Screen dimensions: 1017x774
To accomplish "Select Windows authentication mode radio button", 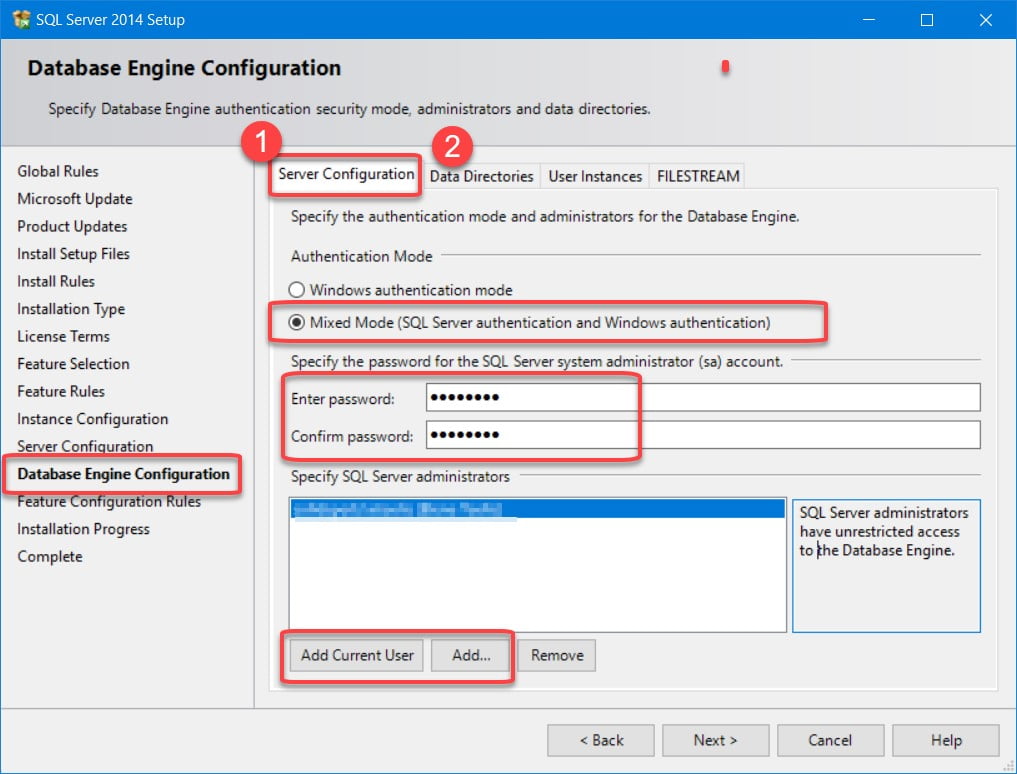I will point(296,290).
